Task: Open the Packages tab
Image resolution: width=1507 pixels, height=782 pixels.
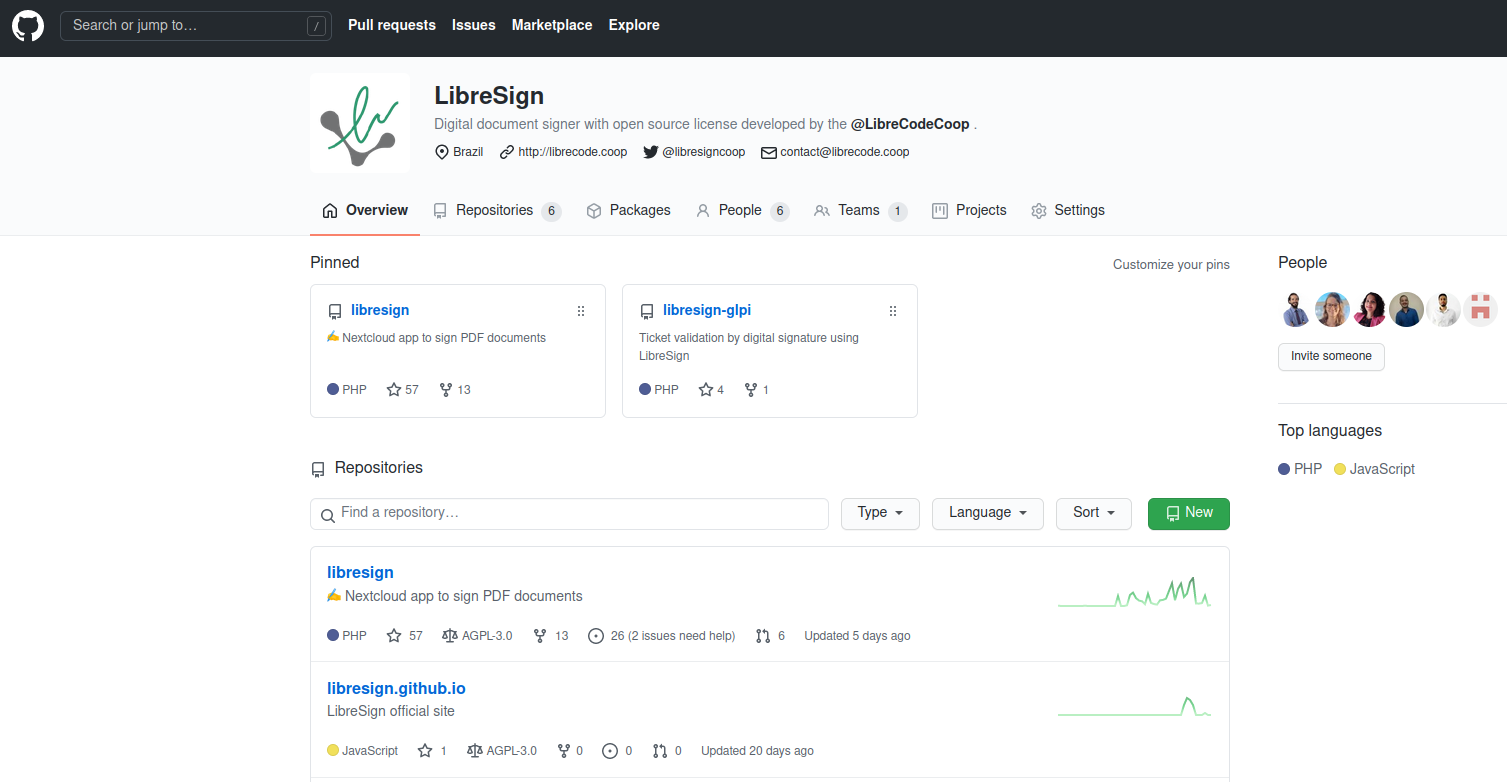Action: (x=628, y=210)
